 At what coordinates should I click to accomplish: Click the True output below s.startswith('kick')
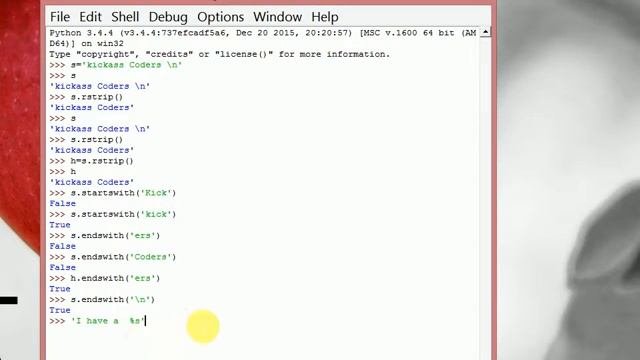[x=60, y=225]
